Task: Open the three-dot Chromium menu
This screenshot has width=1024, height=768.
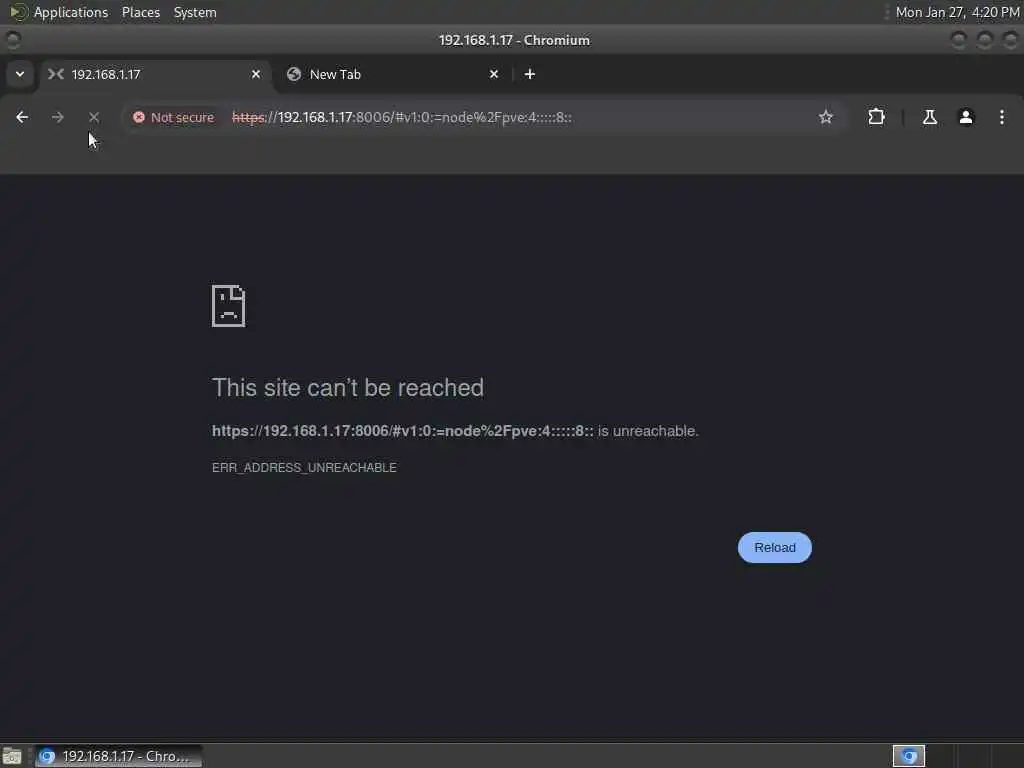Action: pyautogui.click(x=1002, y=117)
